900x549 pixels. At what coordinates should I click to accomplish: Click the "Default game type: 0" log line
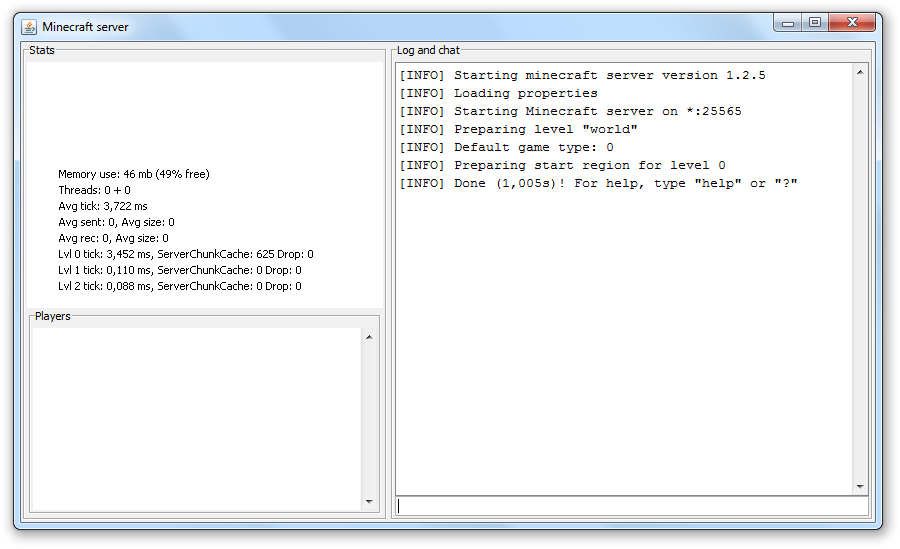tap(506, 147)
